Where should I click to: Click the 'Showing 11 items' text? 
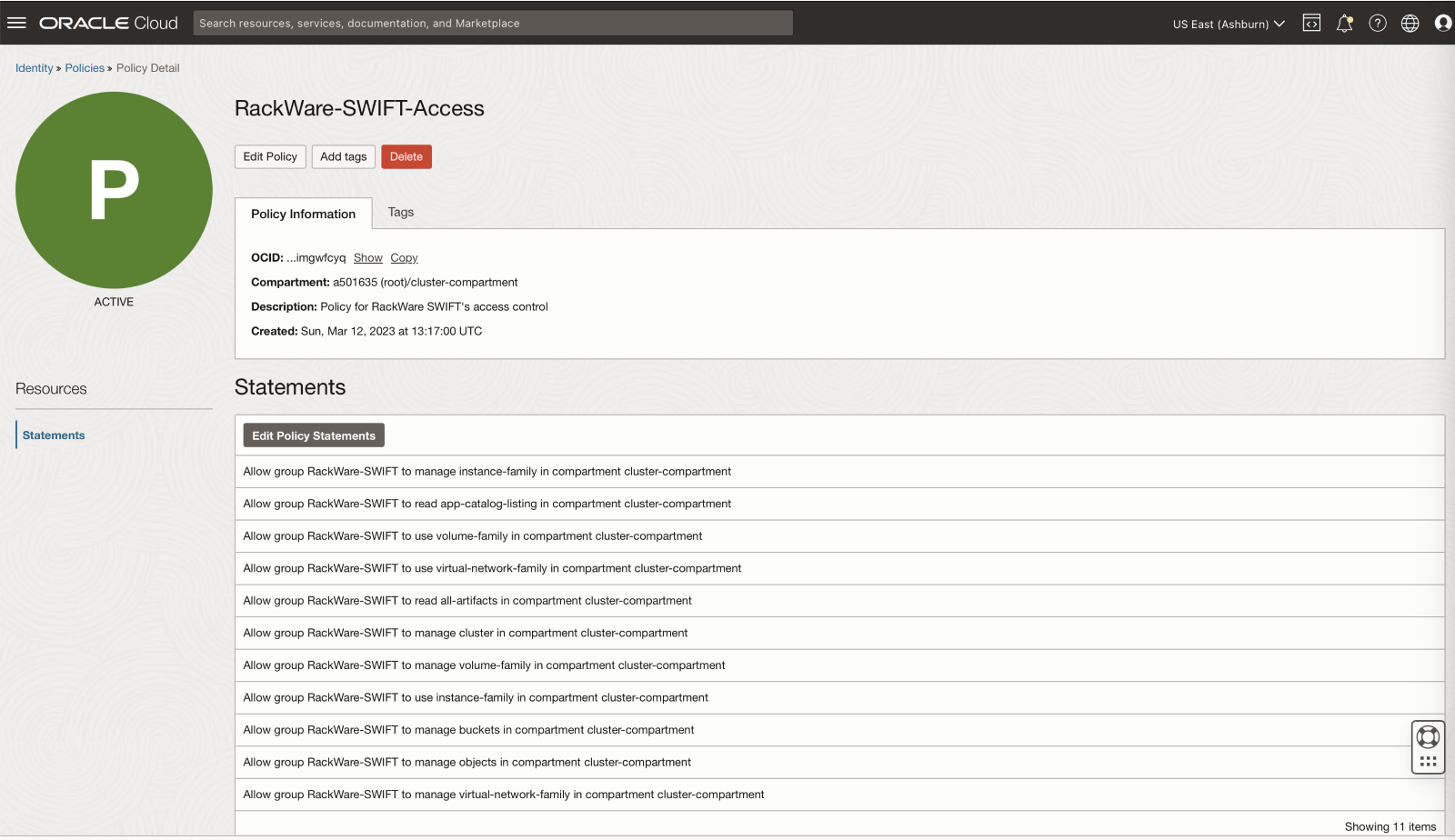(1390, 826)
